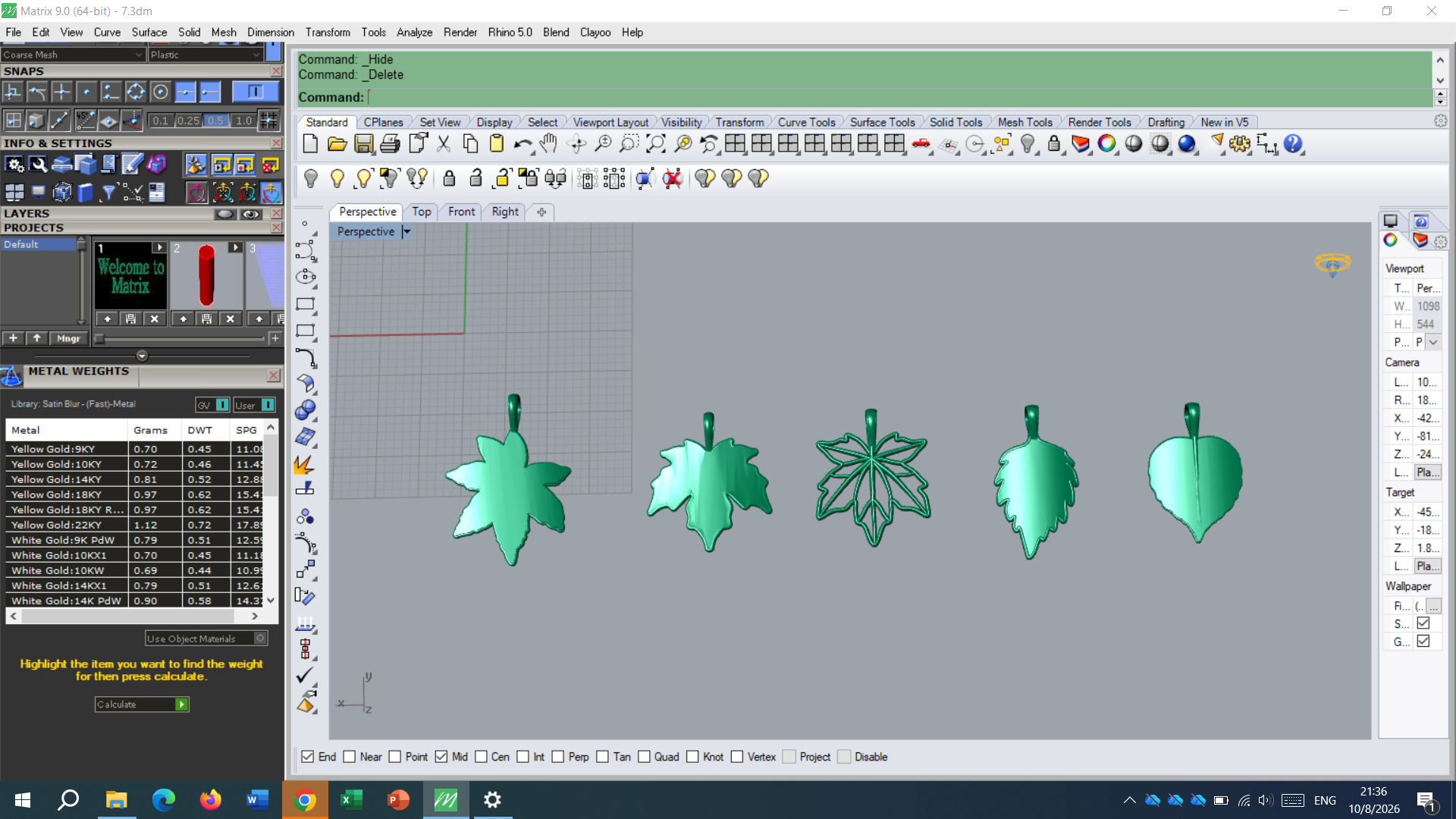Select the red cylinder project thumbnail
Screen dimensions: 1456x819
(x=206, y=276)
